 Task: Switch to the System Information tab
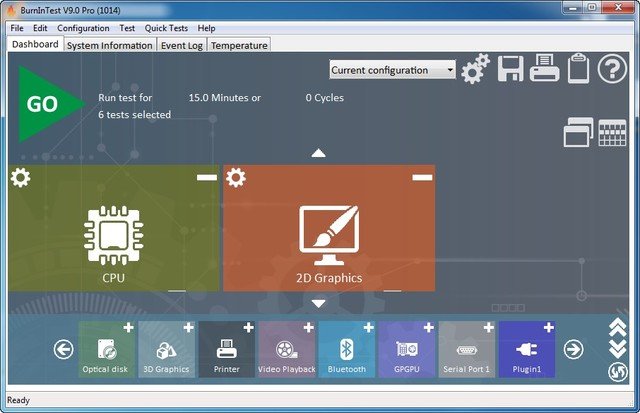pyautogui.click(x=109, y=45)
